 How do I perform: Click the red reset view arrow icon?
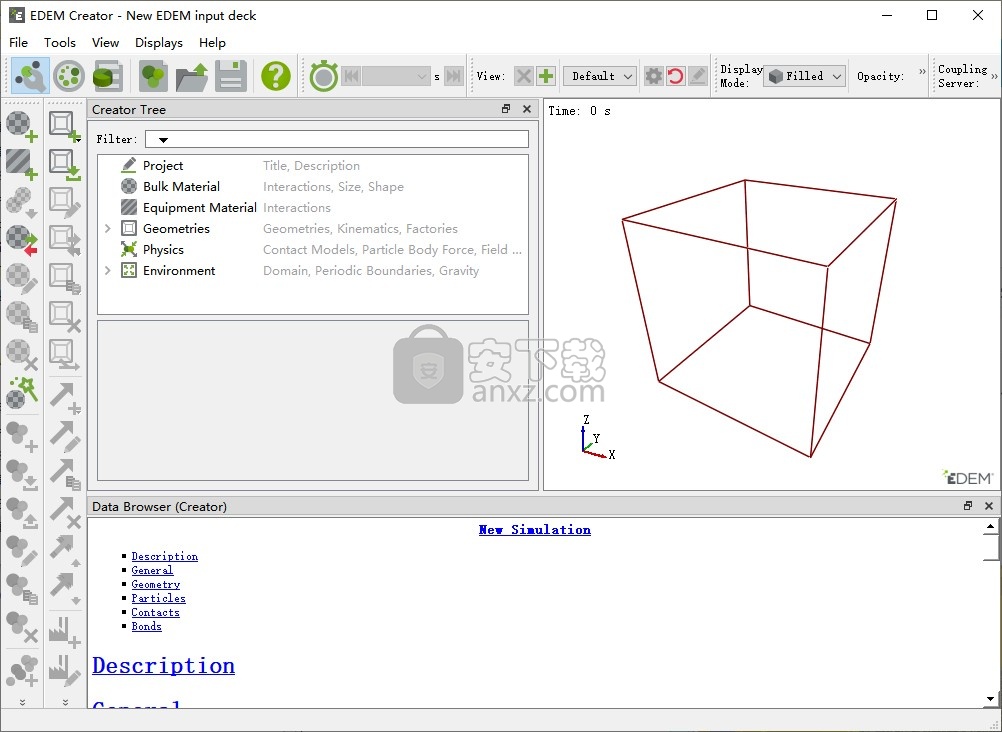click(x=675, y=76)
